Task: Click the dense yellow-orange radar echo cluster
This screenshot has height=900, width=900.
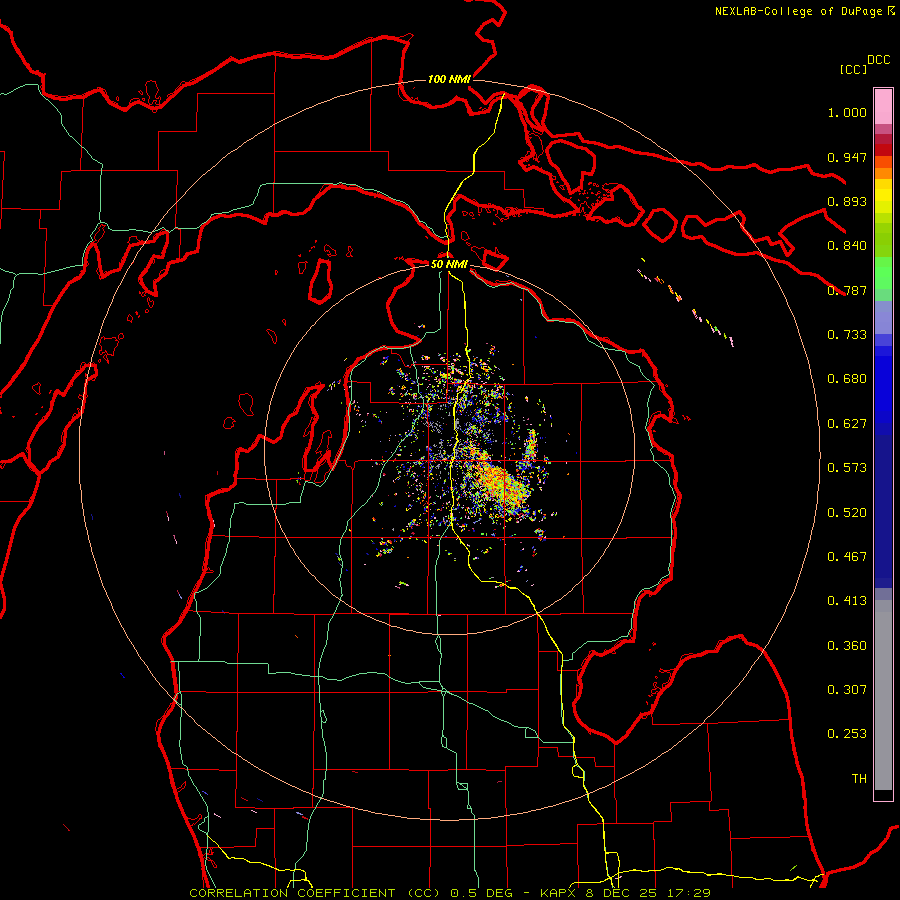Action: point(499,481)
